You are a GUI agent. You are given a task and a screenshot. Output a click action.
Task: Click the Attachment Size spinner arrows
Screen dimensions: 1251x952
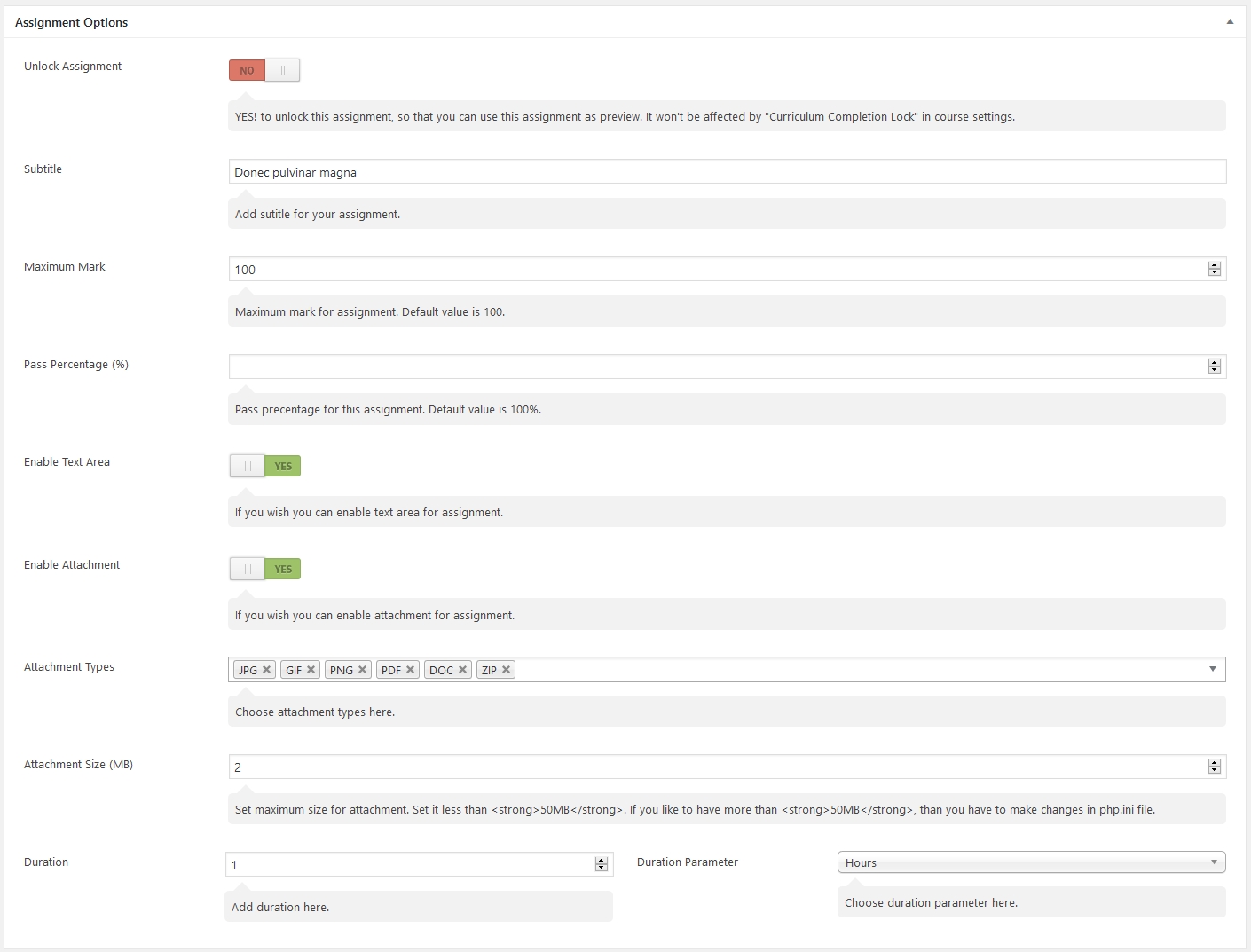[x=1215, y=767]
